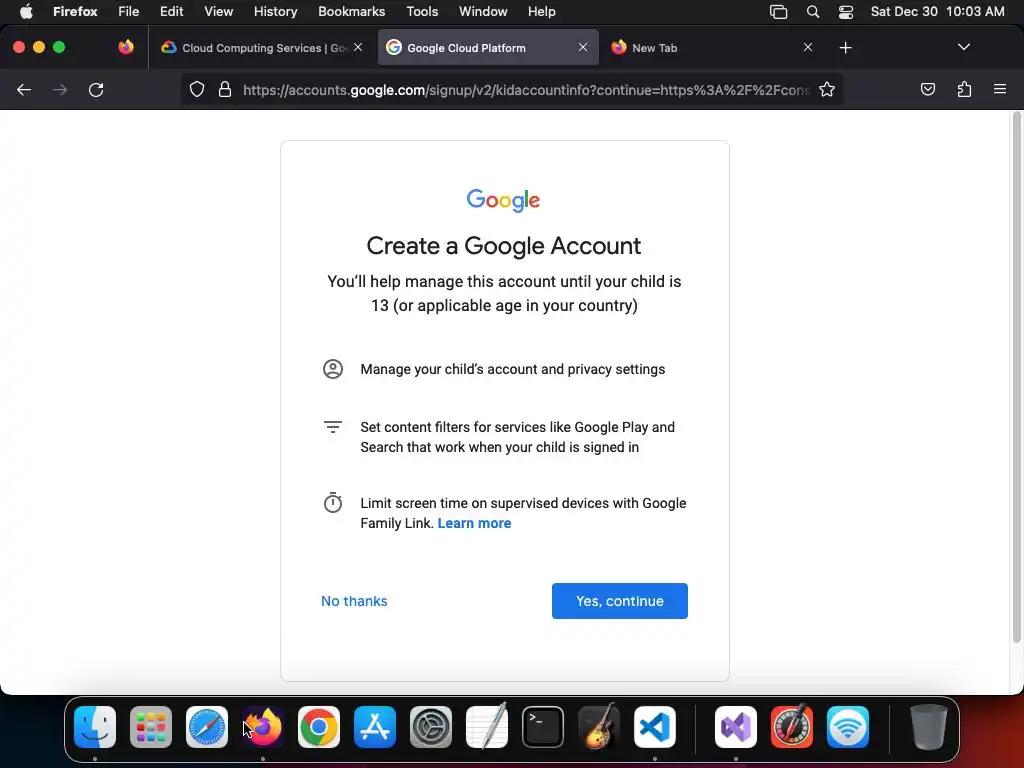Launch Terminal from the Dock
1024x768 pixels.
[x=543, y=727]
